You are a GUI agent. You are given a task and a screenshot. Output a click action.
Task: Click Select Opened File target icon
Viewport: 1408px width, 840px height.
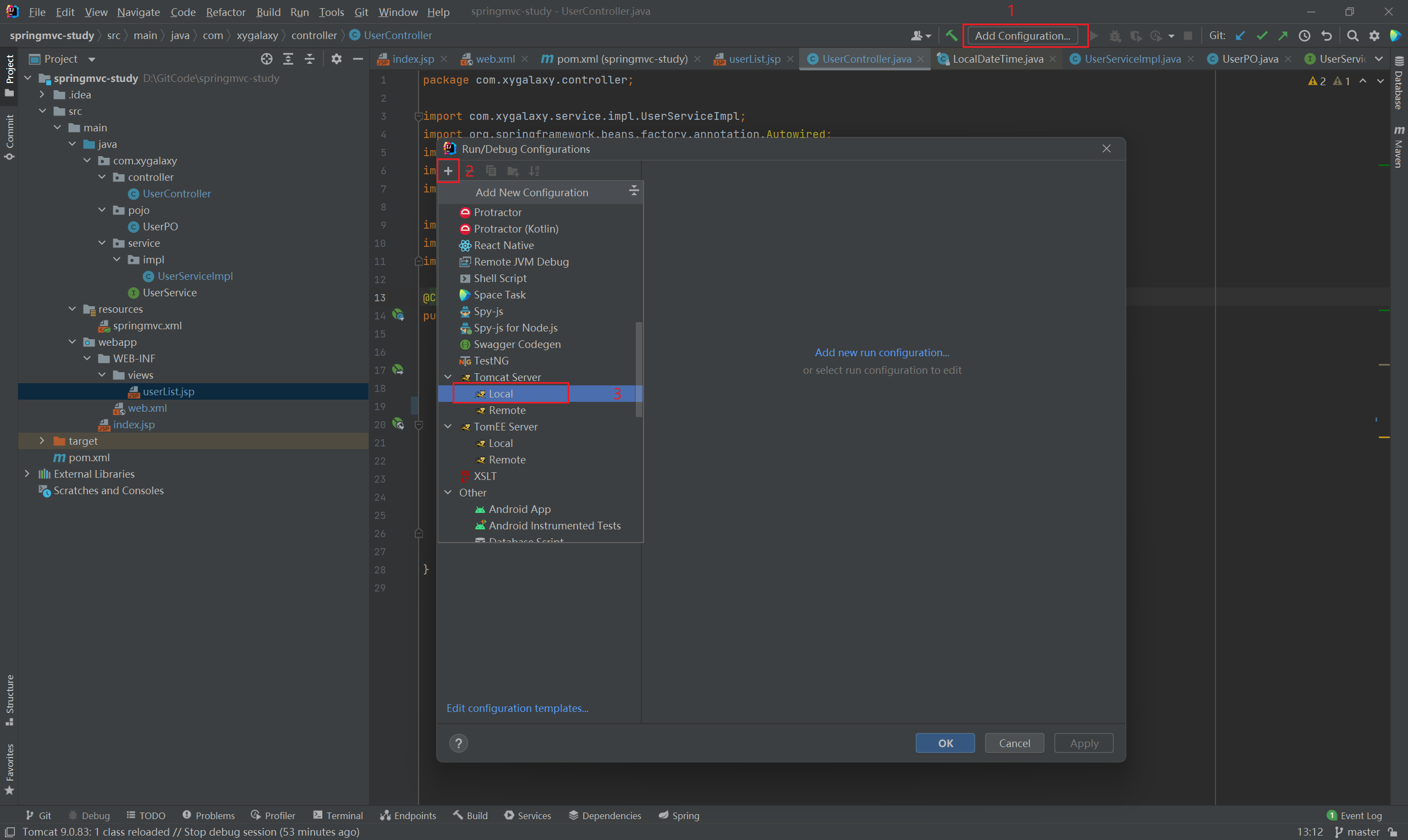[x=267, y=59]
